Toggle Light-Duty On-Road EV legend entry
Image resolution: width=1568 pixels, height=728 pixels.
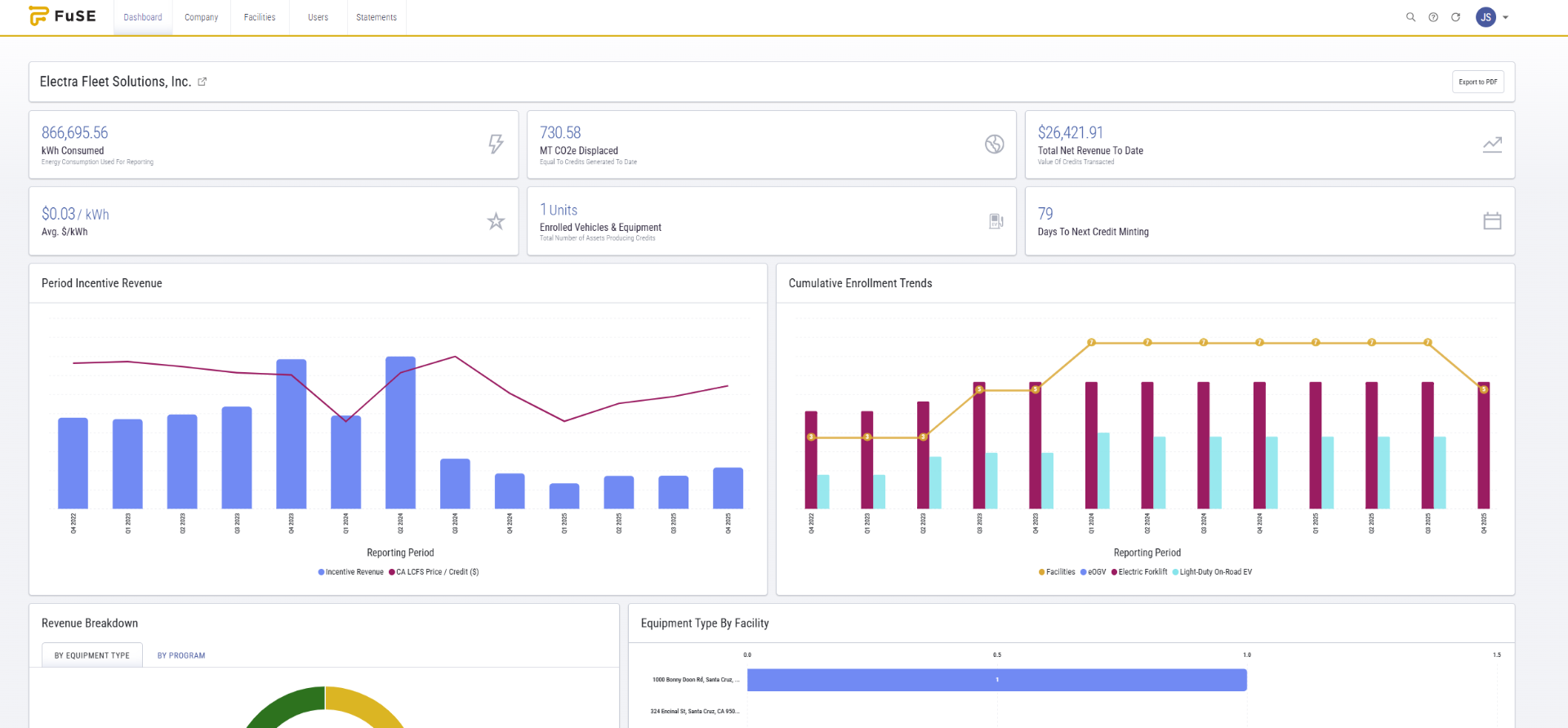(1212, 572)
